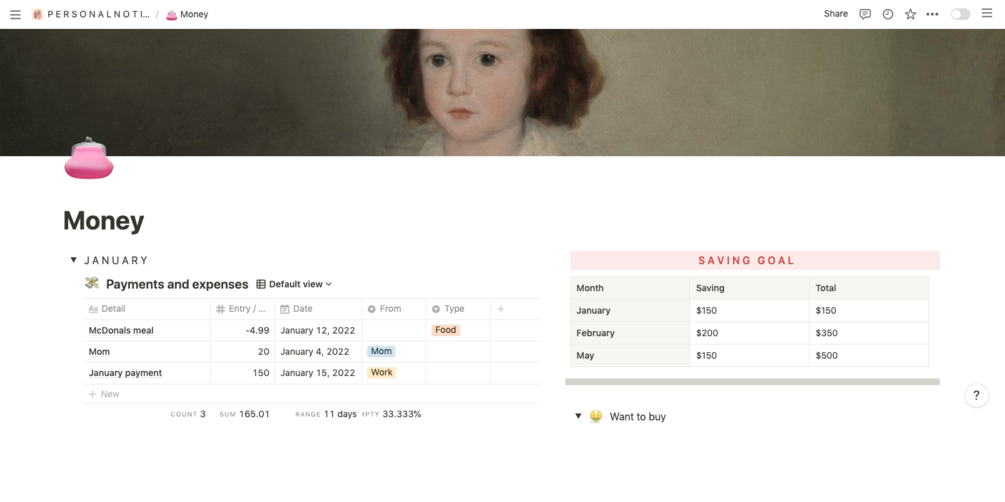This screenshot has width=1005, height=502.
Task: Open the sidebar hamburger menu
Action: point(15,14)
